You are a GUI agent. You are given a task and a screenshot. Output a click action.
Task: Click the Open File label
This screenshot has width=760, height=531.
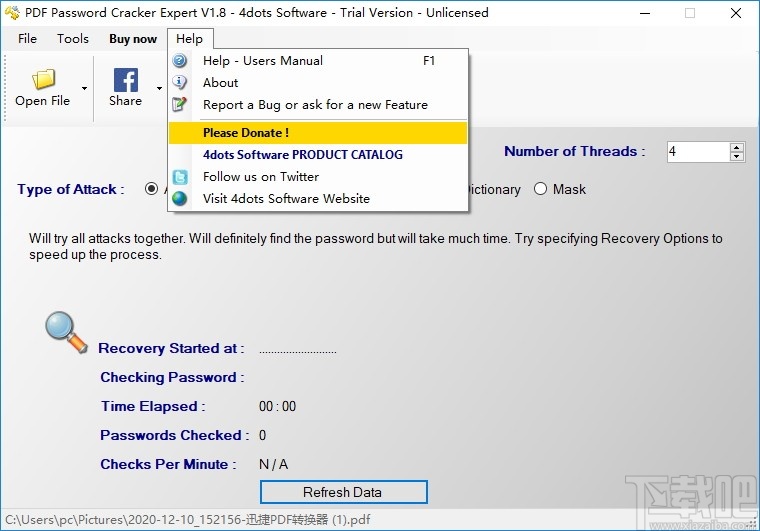point(43,101)
